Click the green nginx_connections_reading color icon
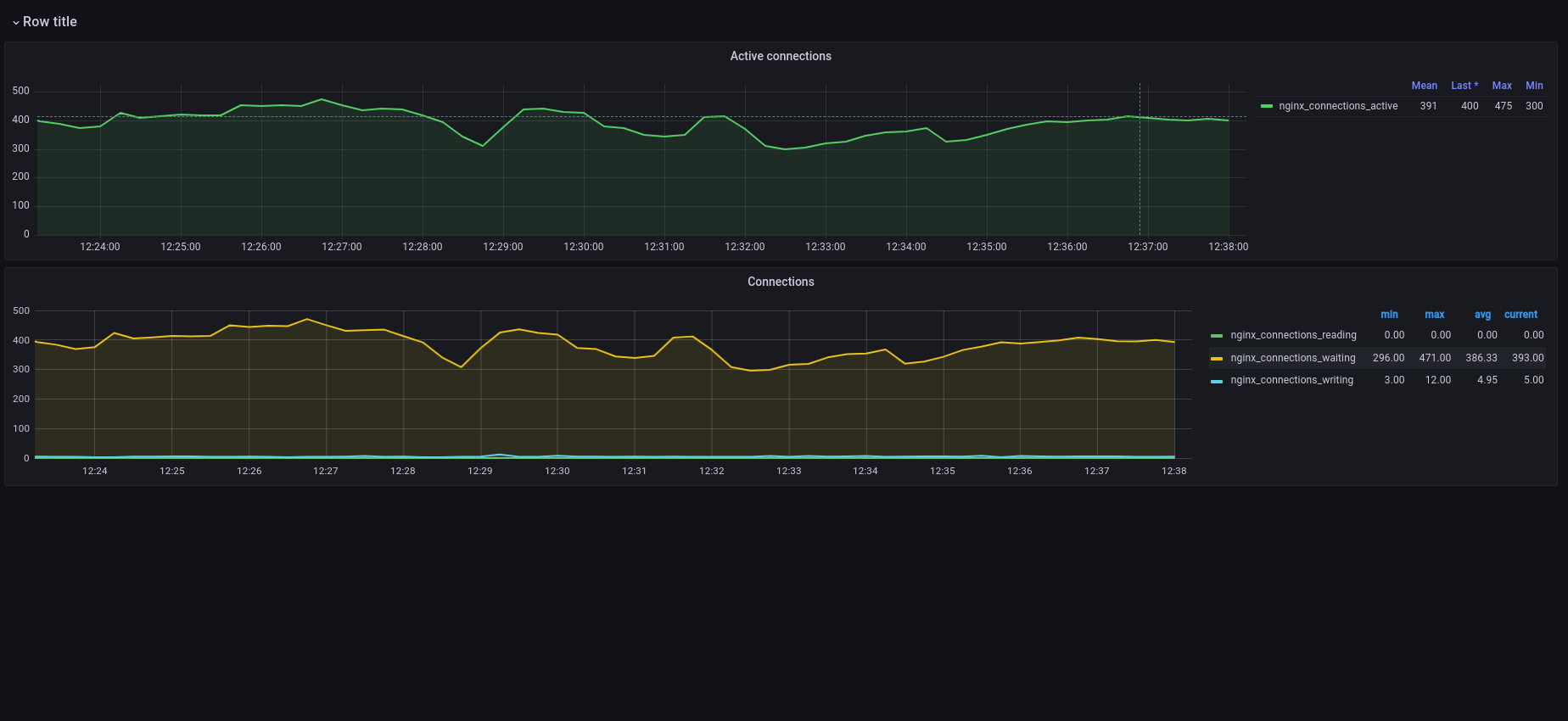Viewport: 1568px width, 721px height. click(x=1217, y=336)
